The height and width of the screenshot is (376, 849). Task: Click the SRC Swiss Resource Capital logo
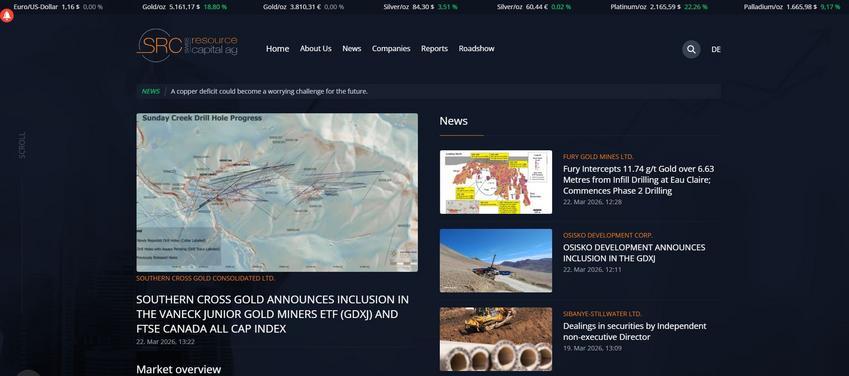pos(187,45)
